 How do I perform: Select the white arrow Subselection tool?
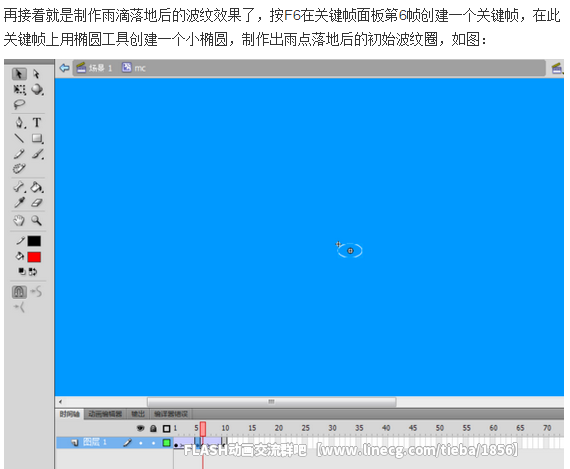[36, 74]
